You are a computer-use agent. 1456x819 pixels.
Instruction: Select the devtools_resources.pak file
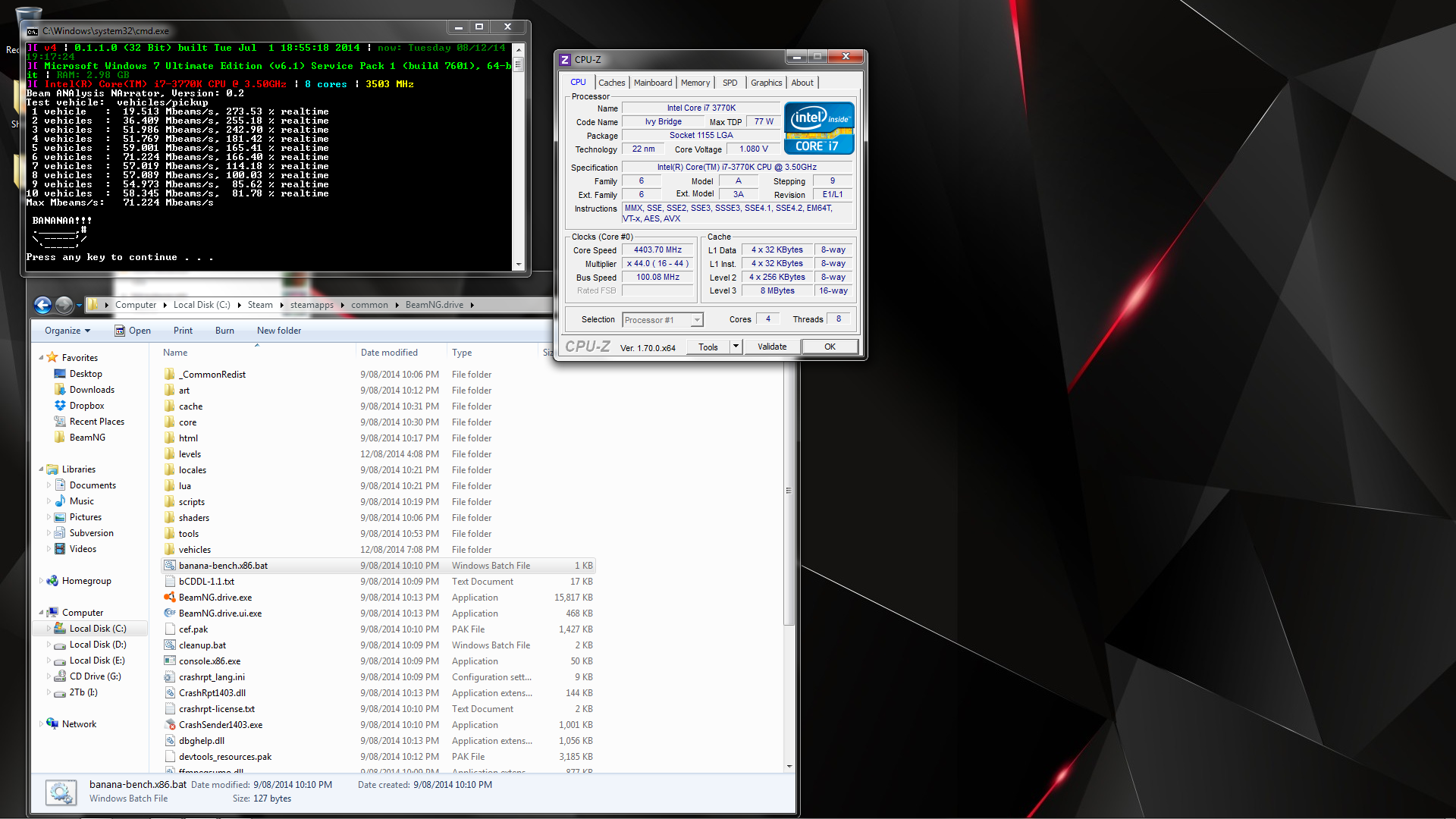pyautogui.click(x=378, y=757)
